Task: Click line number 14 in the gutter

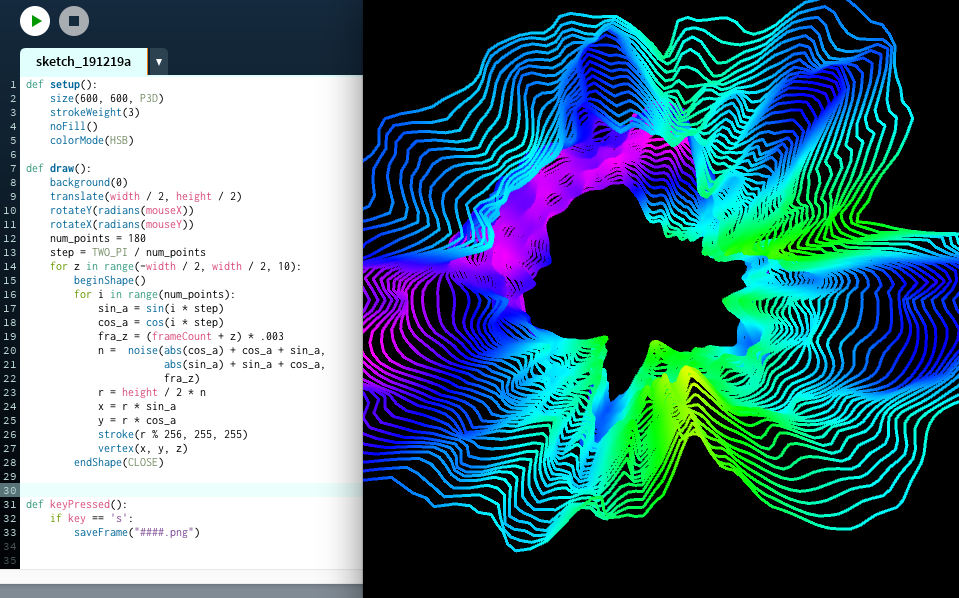Action: pos(13,267)
